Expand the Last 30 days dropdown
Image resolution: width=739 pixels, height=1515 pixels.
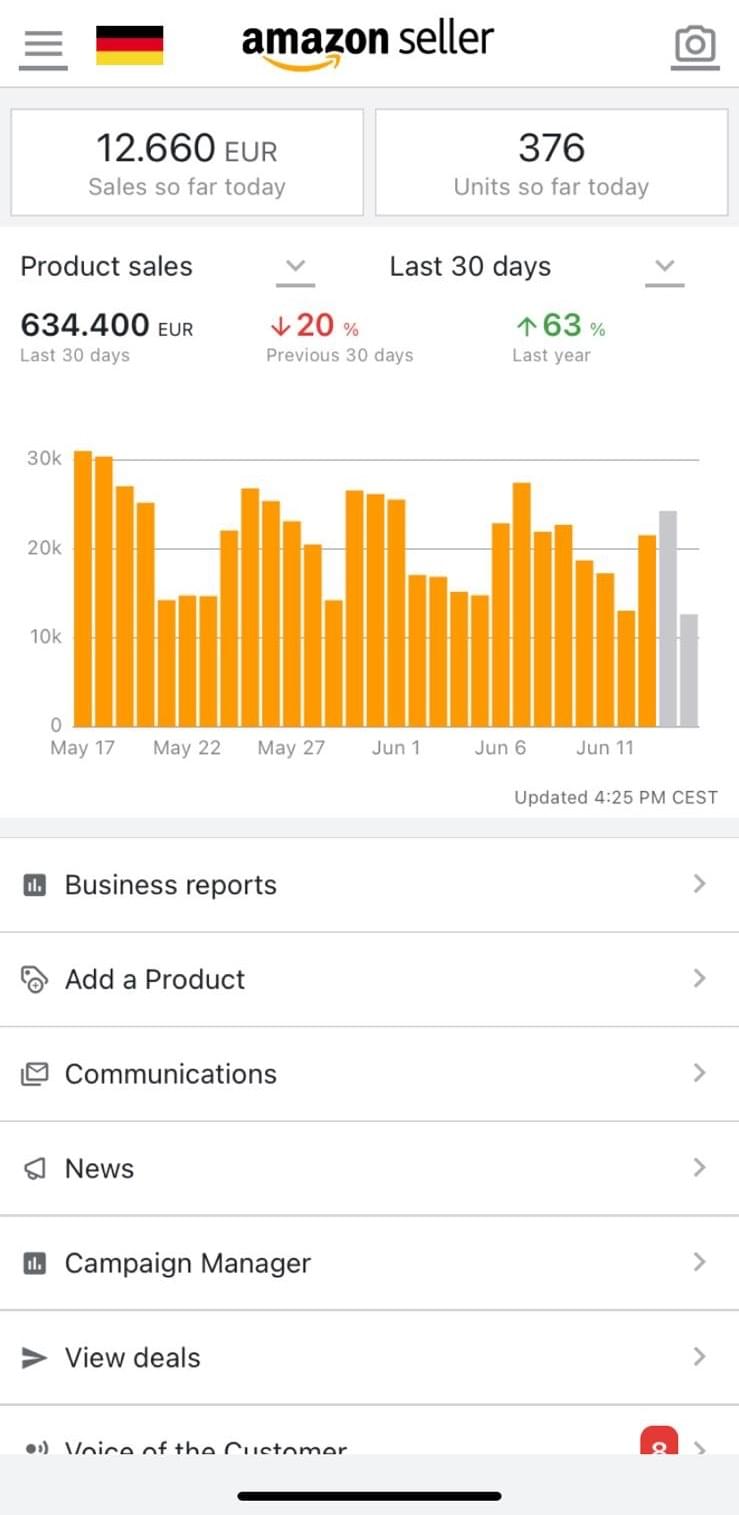coord(665,267)
